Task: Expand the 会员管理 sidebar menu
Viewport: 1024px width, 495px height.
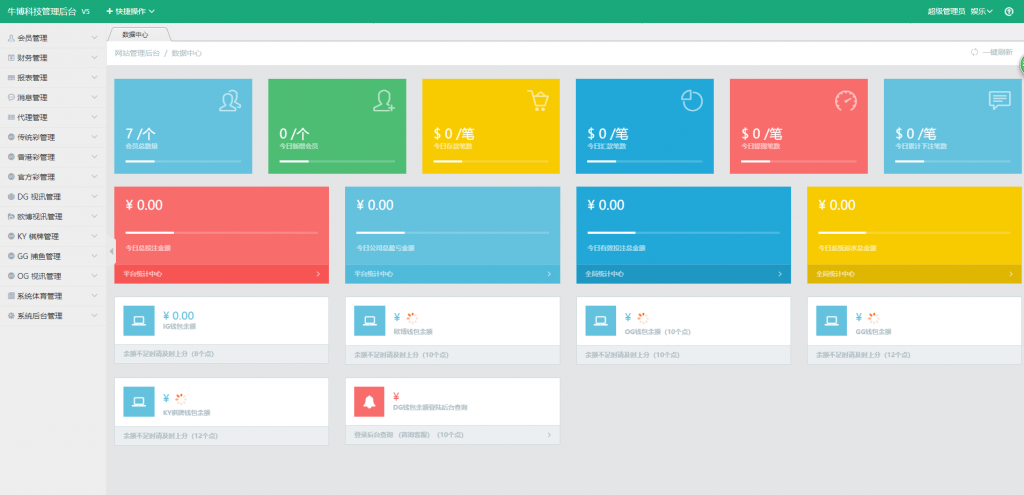Action: tap(52, 38)
